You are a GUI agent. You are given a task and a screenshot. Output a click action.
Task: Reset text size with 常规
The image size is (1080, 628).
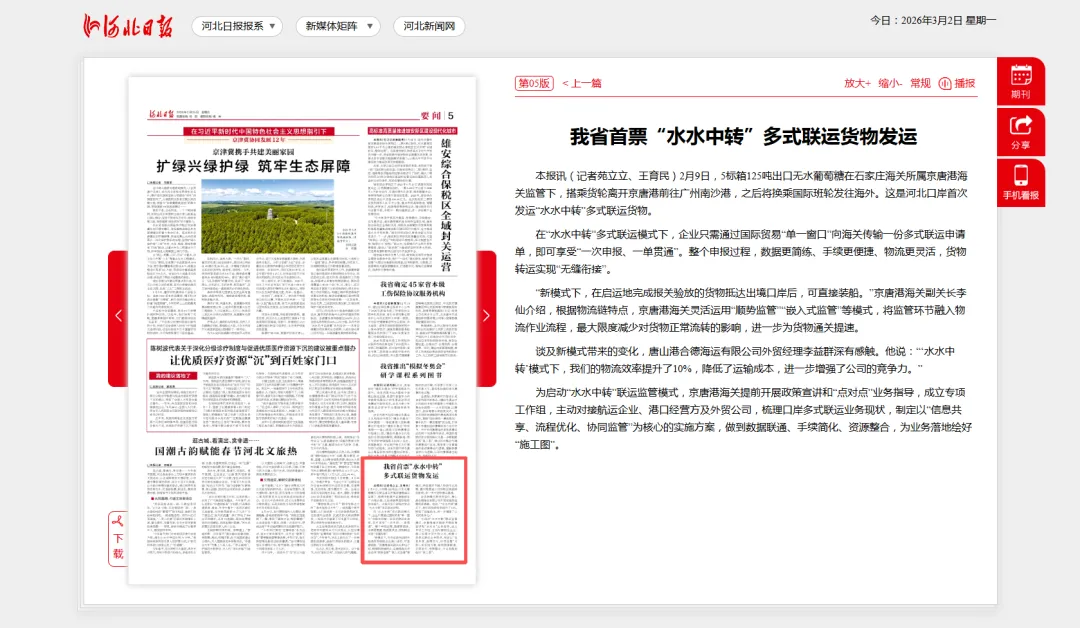coord(920,83)
